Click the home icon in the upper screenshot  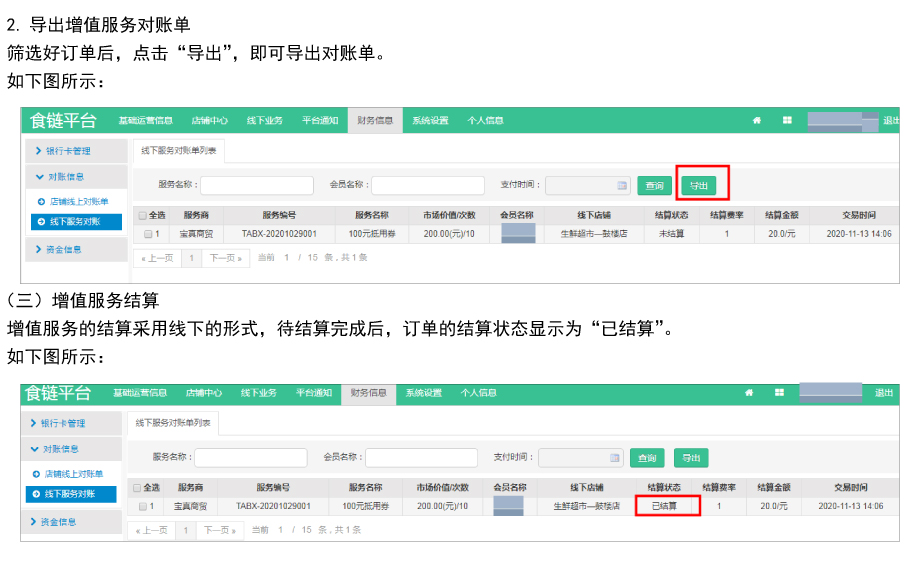point(757,120)
